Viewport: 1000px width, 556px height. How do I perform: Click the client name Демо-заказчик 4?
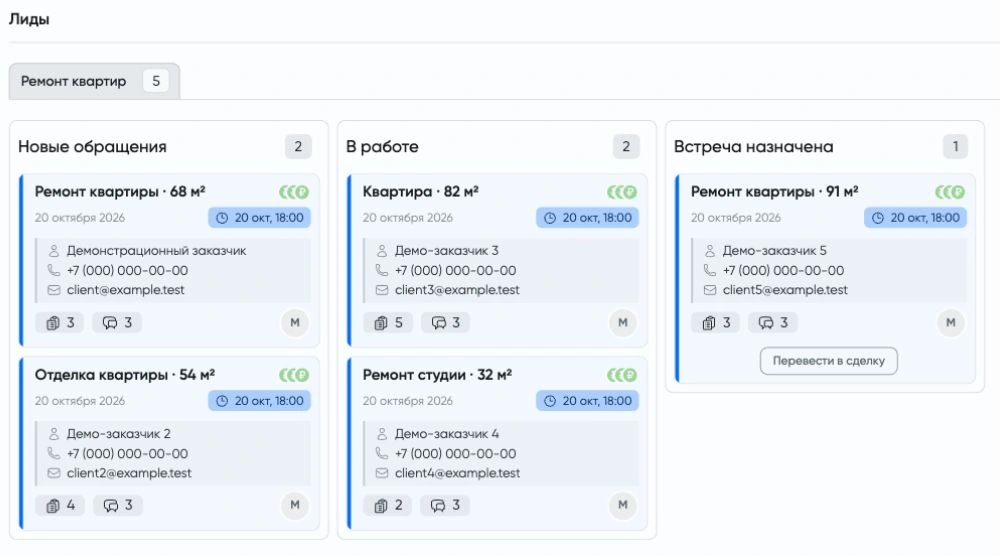(x=446, y=434)
